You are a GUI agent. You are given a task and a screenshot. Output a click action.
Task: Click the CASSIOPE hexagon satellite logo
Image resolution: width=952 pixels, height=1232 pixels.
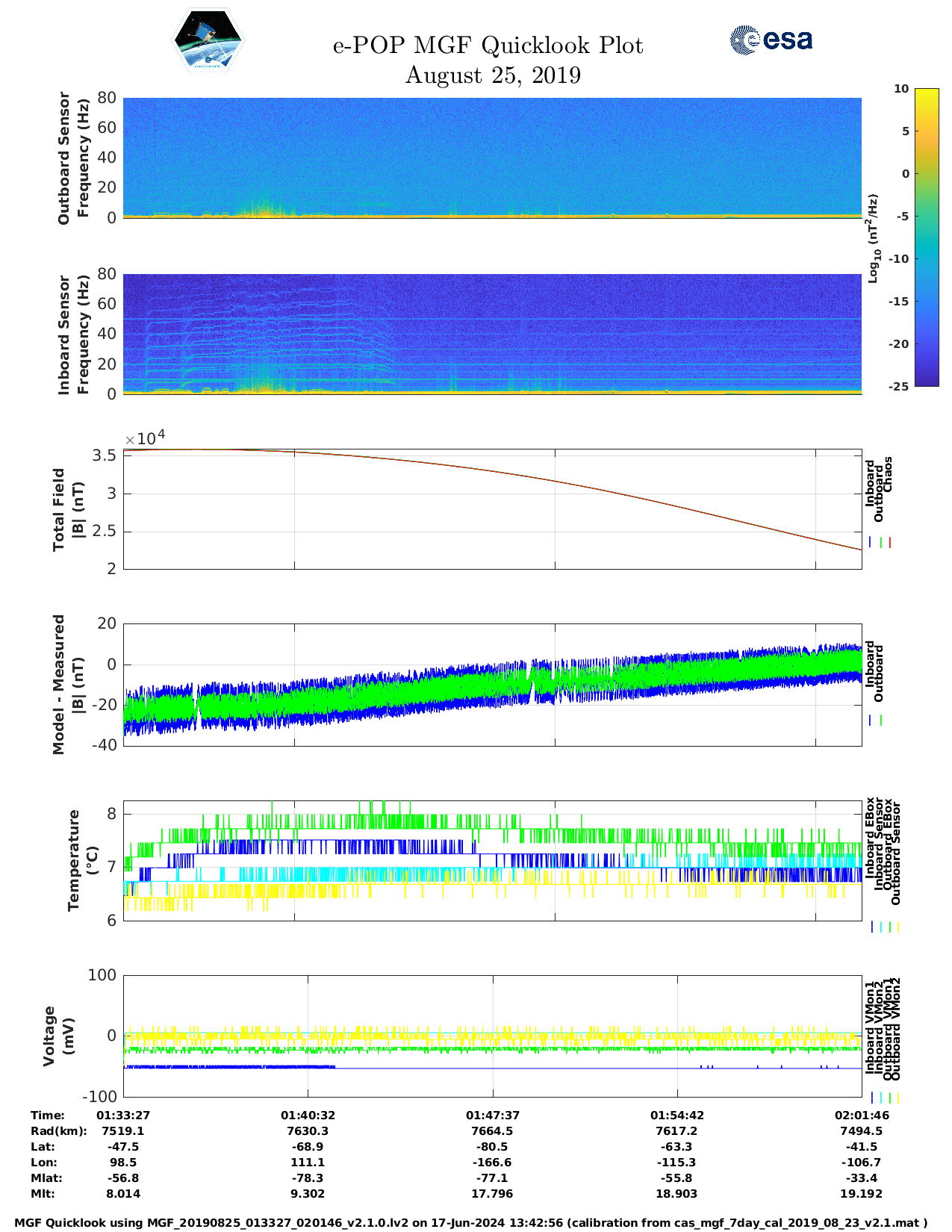pos(208,40)
